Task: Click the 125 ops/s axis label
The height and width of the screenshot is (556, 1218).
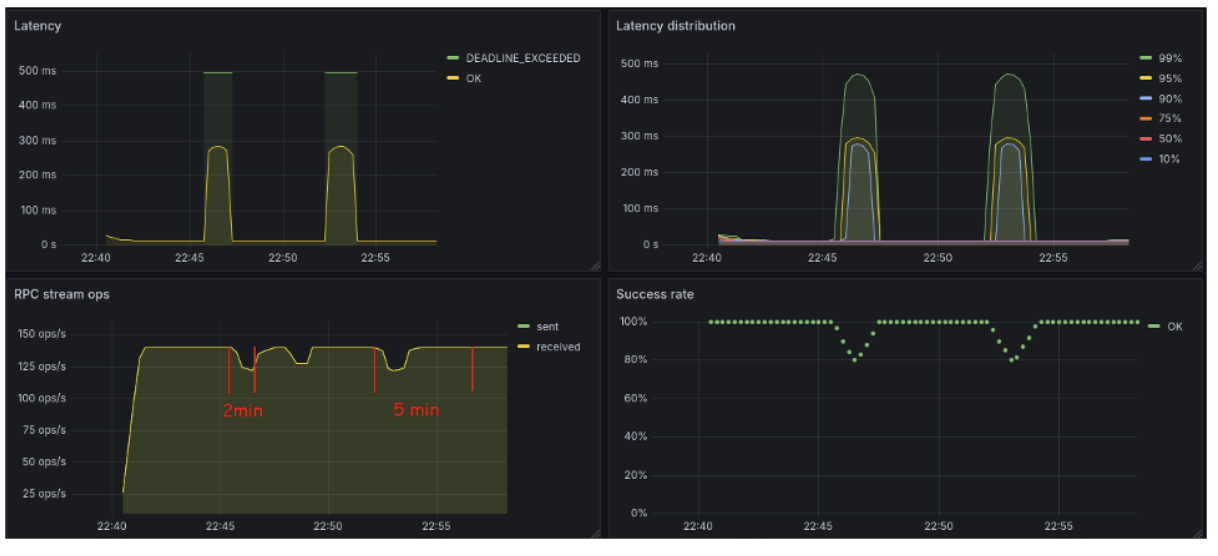Action: coord(43,366)
